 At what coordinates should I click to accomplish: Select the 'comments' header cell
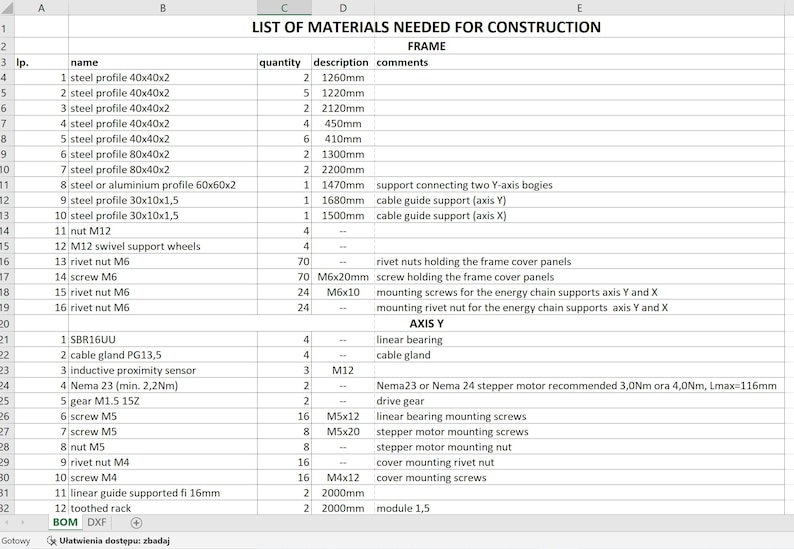point(579,62)
